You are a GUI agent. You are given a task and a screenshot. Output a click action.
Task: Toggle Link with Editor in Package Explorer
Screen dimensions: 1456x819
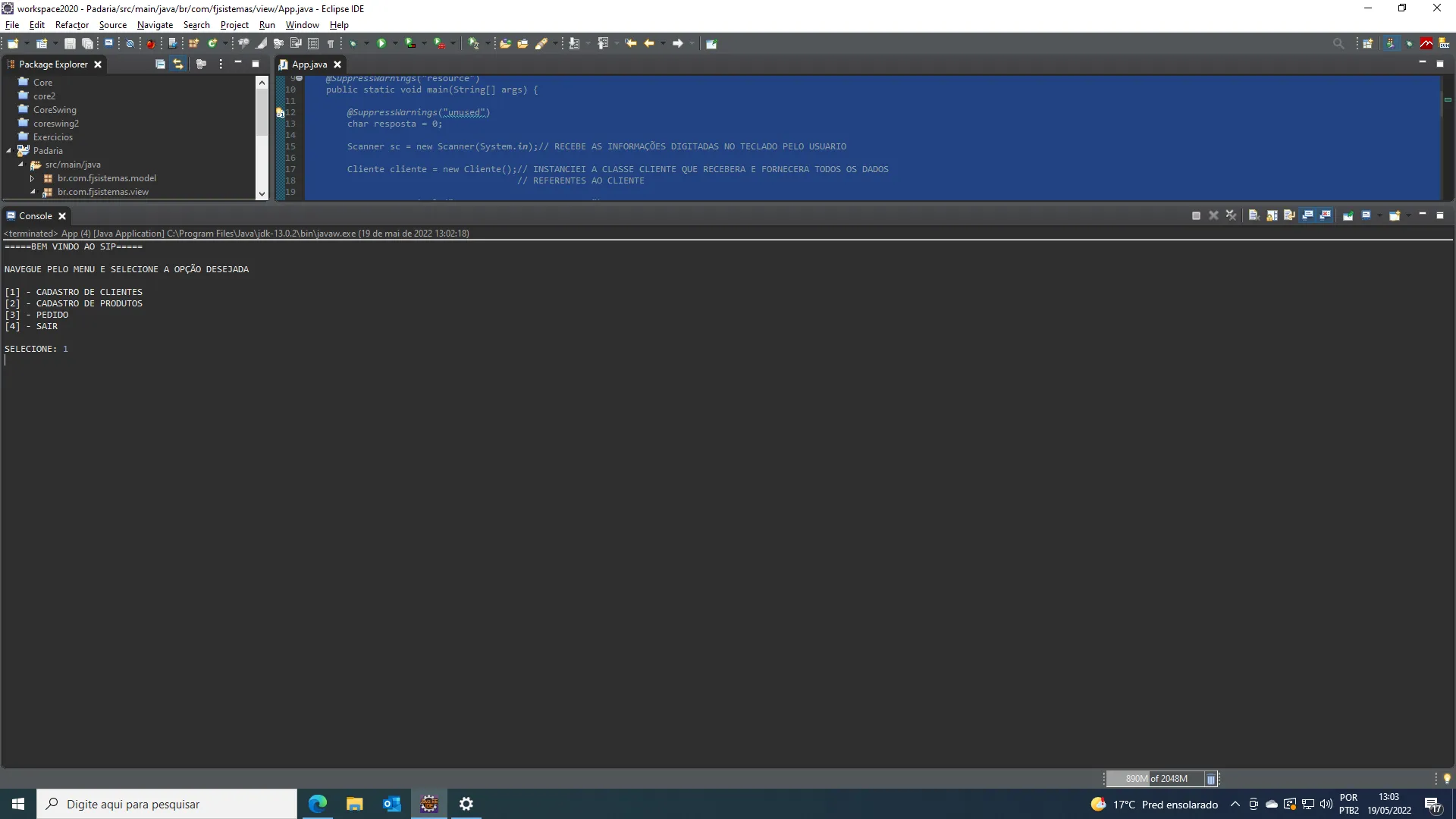tap(178, 64)
